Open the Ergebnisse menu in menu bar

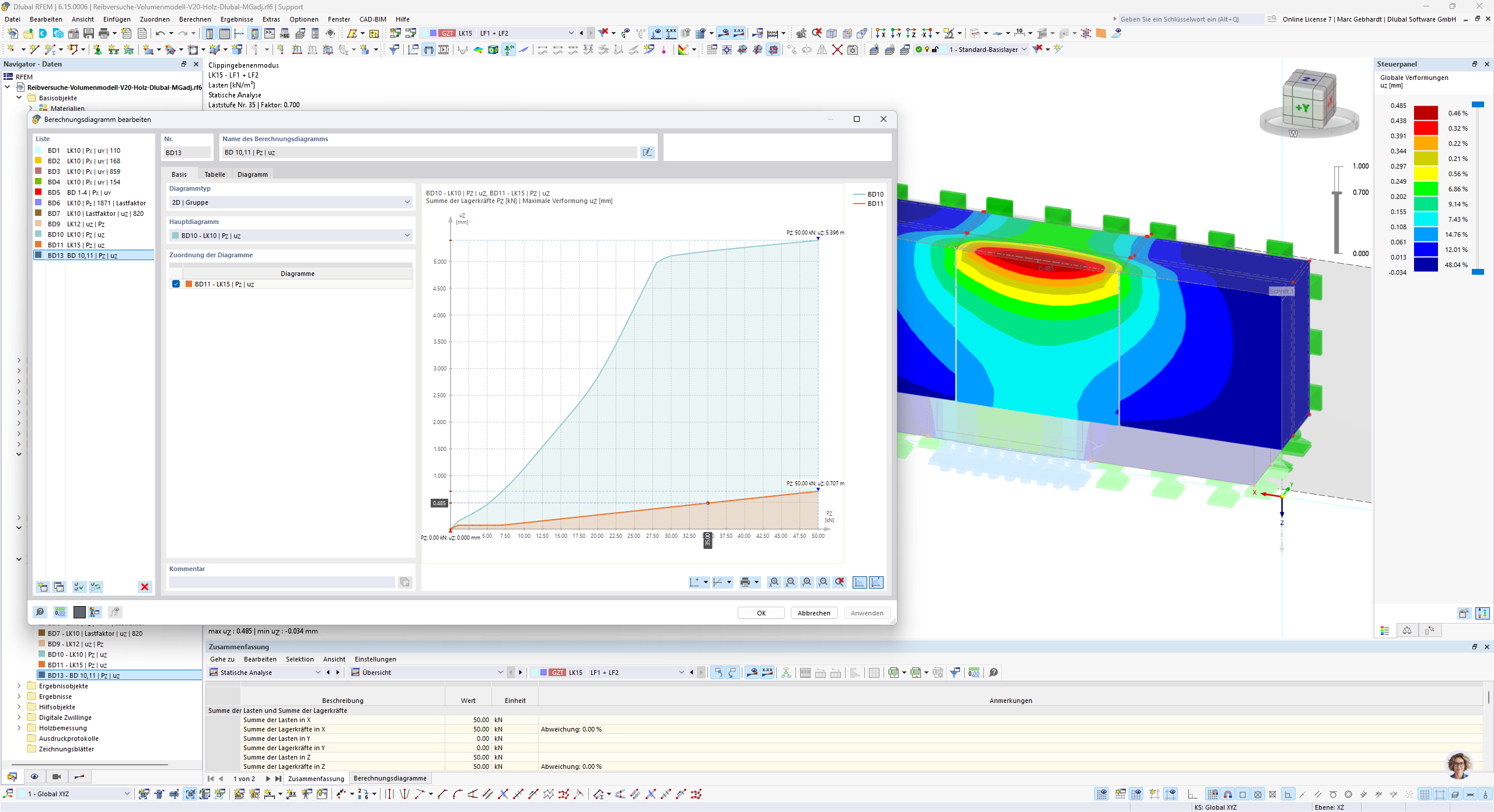click(236, 19)
